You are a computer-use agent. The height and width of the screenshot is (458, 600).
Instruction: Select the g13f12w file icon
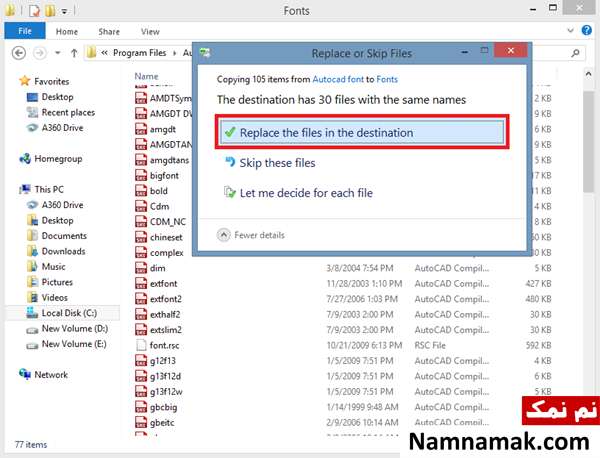click(x=141, y=391)
